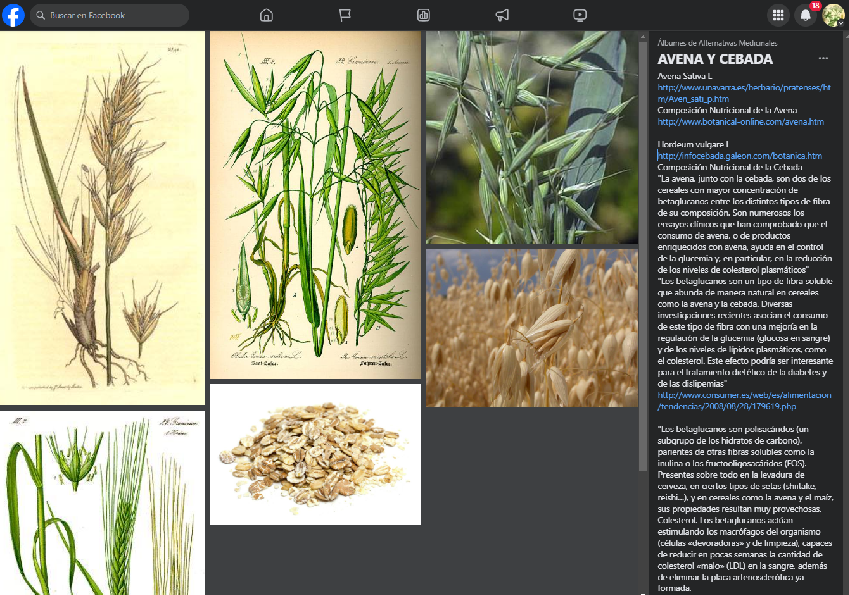Open the golden oat field photograph
The width and height of the screenshot is (849, 595).
532,328
